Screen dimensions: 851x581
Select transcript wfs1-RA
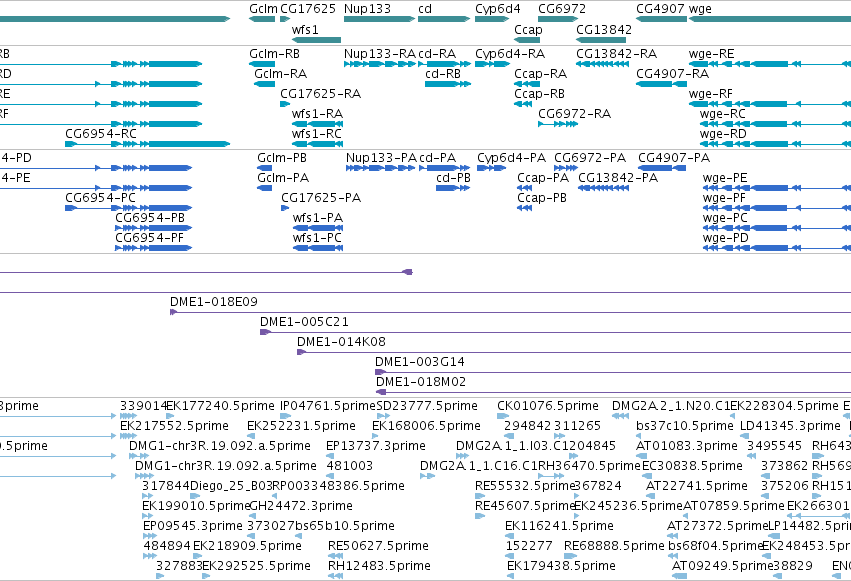click(x=317, y=114)
